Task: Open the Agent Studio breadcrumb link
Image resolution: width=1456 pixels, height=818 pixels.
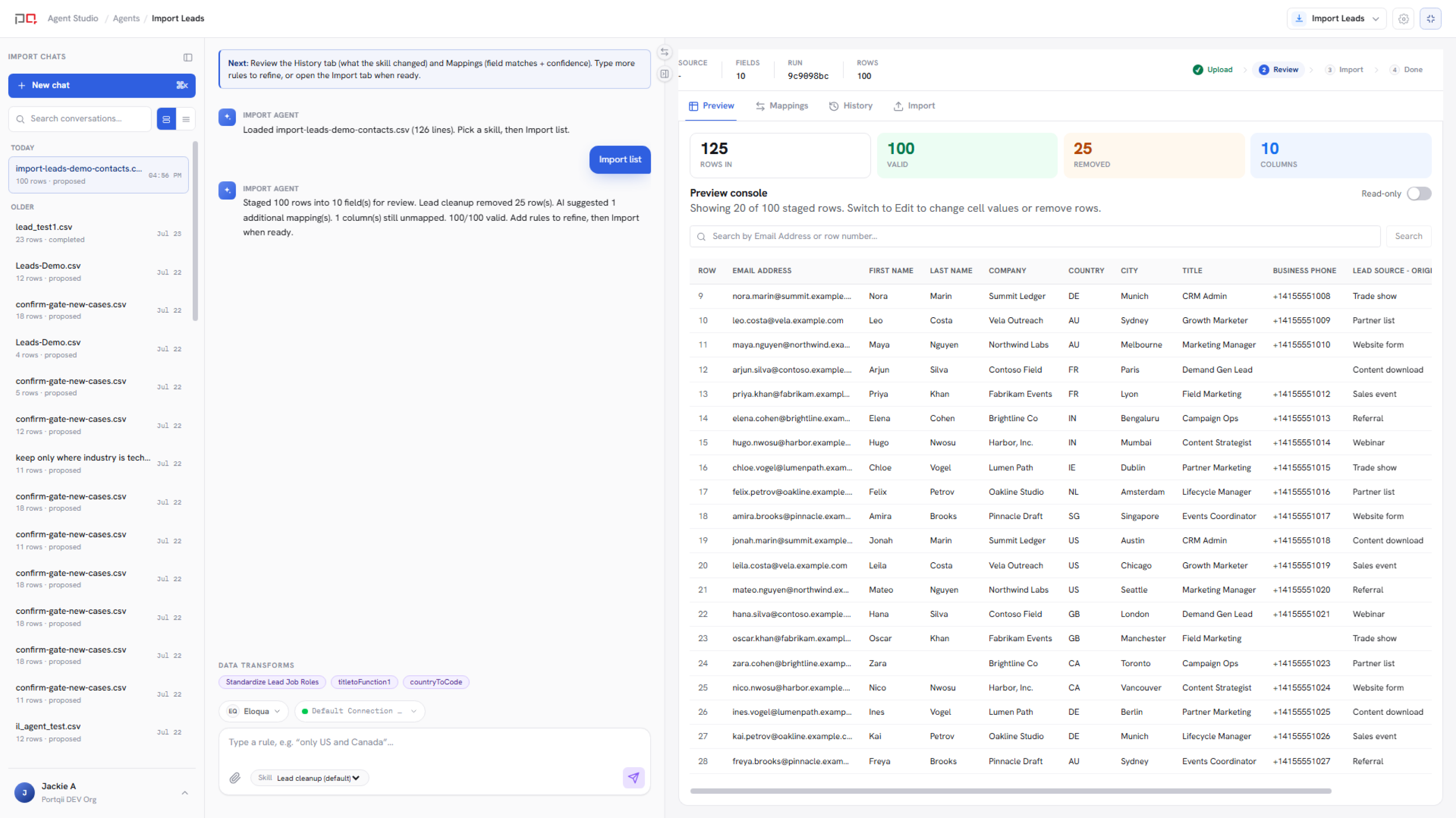Action: [x=73, y=19]
